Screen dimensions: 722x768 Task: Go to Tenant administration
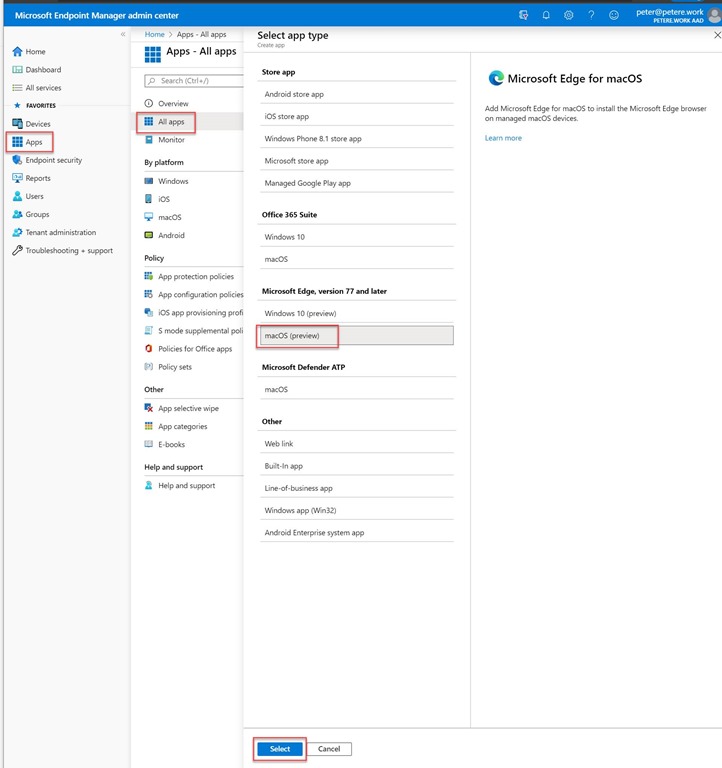point(60,232)
